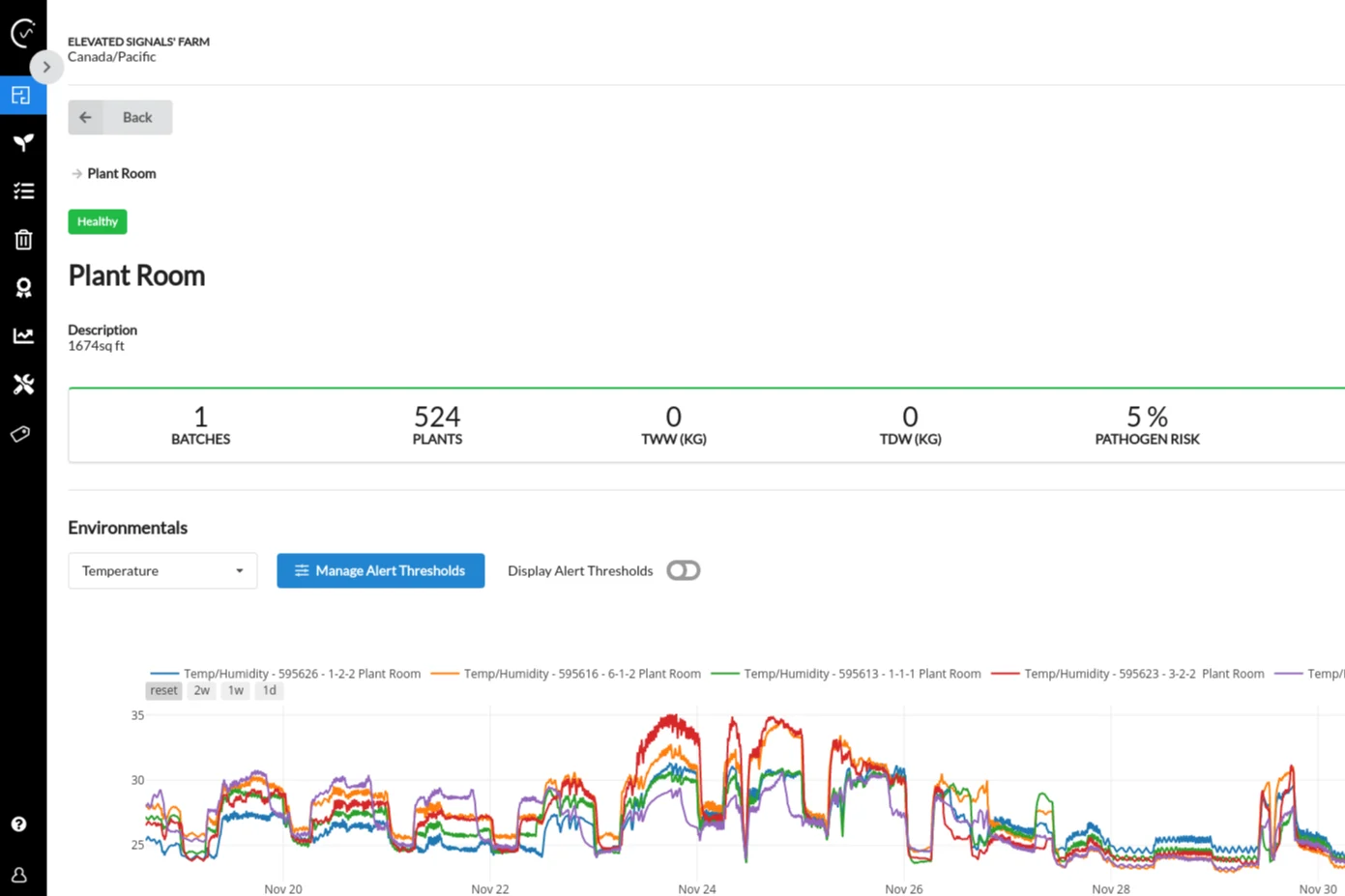The image size is (1345, 896).
Task: Open the price tag sidebar icon
Action: pos(21,434)
